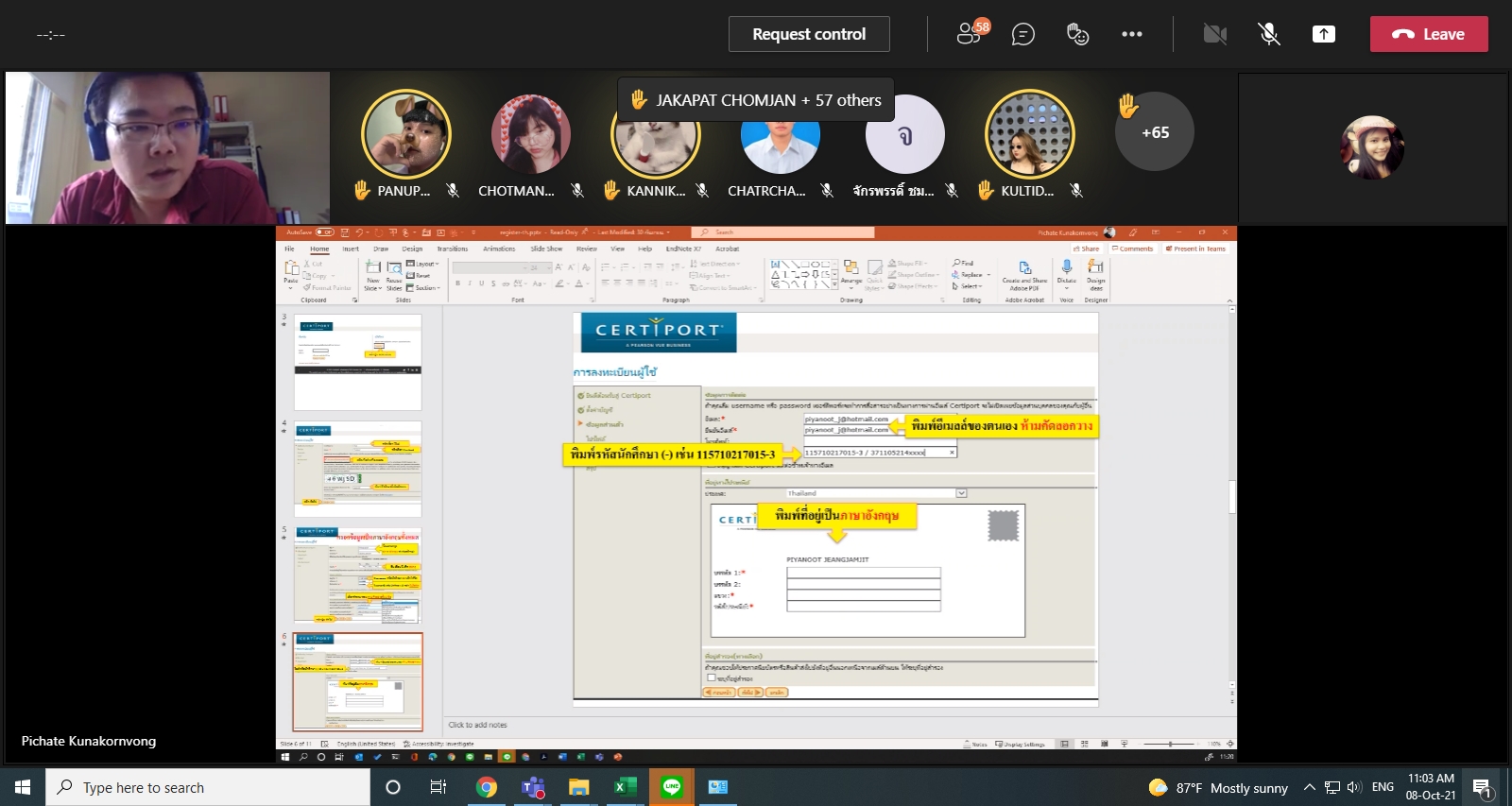Switch PowerPoint to Slide Sorter view
This screenshot has width=1512, height=806.
click(1084, 745)
